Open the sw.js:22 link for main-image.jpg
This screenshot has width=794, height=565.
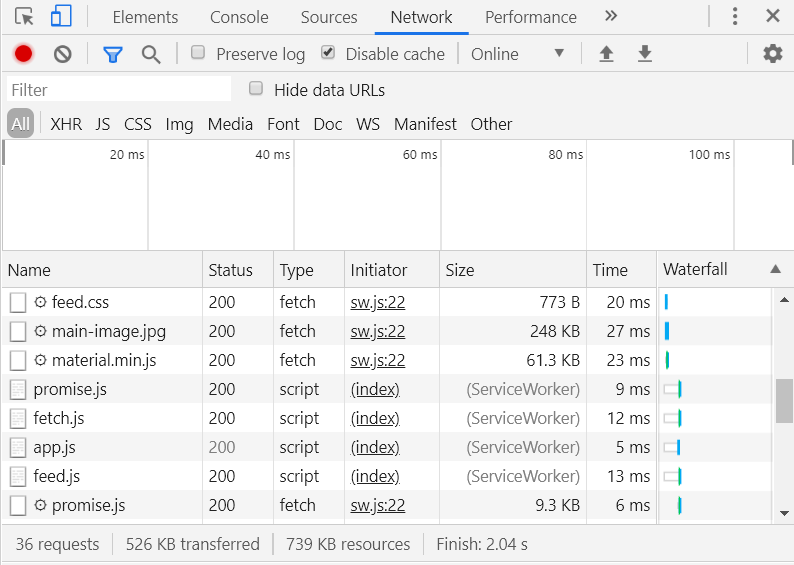(x=378, y=331)
